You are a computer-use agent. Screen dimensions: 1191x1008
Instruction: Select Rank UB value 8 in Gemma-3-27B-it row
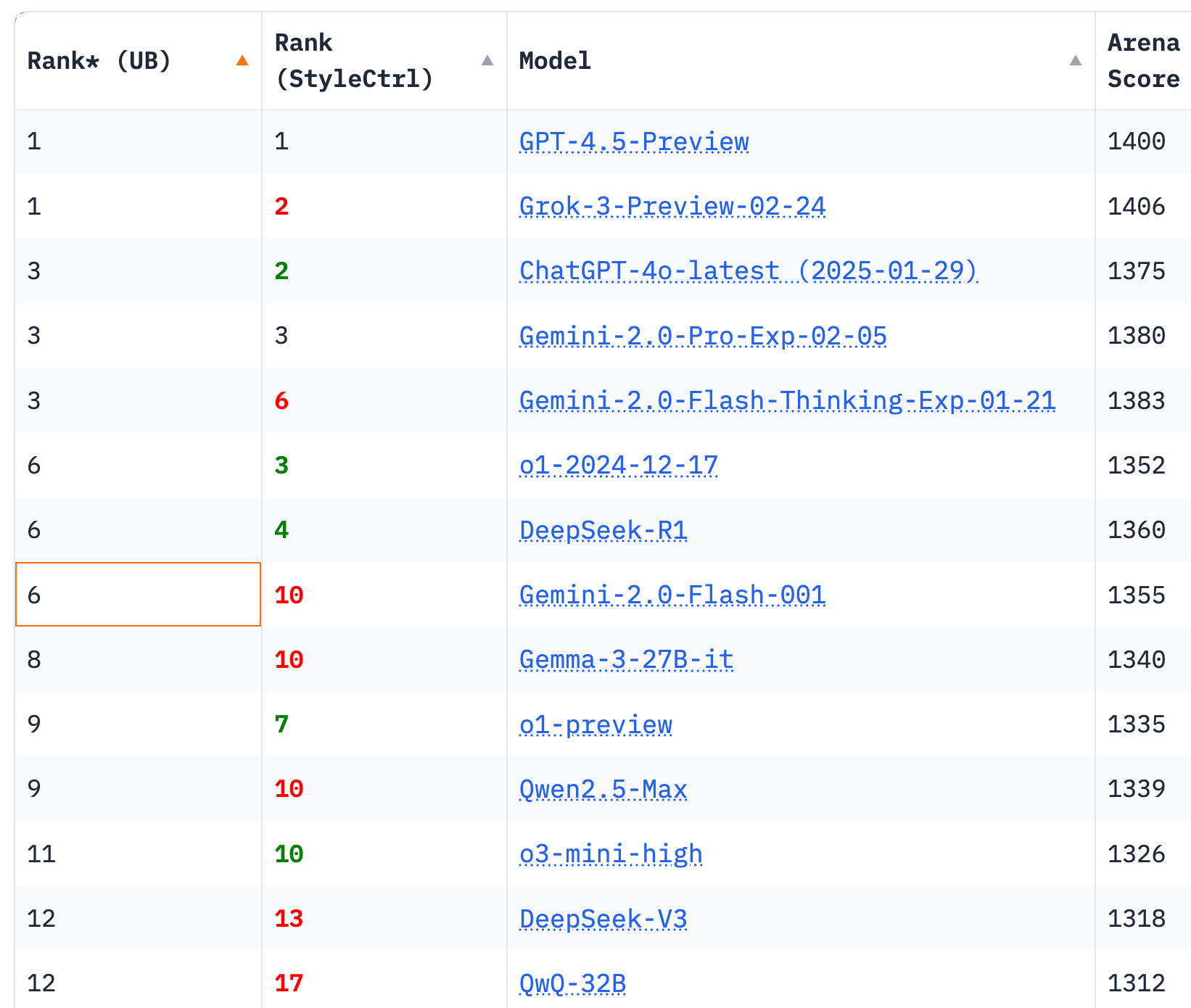pyautogui.click(x=34, y=659)
